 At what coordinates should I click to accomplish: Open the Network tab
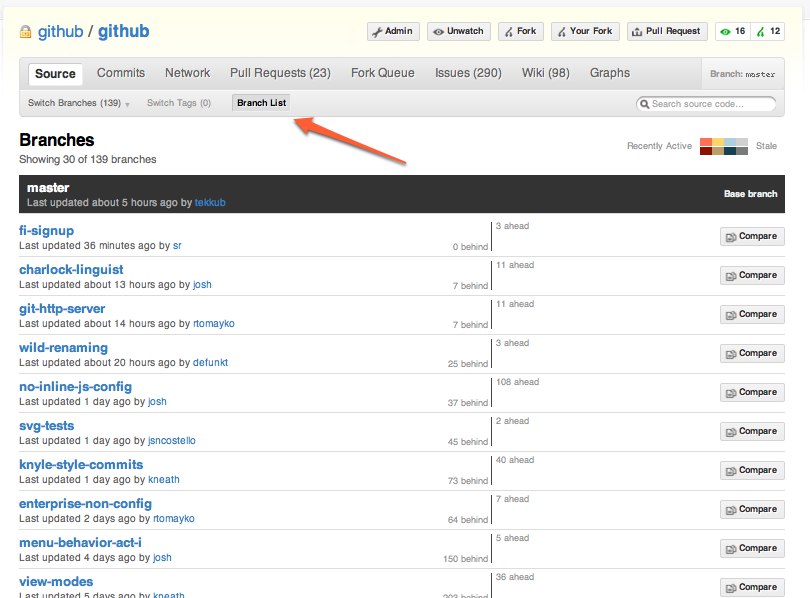point(188,73)
